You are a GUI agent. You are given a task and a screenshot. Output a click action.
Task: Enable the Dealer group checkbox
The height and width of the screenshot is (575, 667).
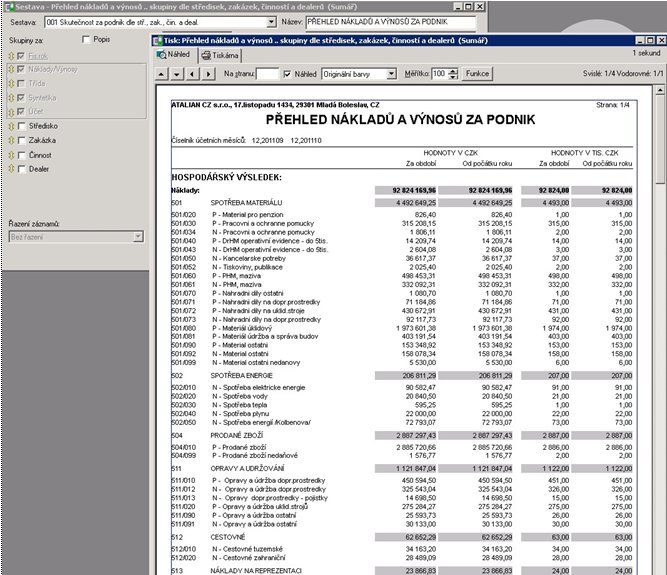tap(21, 169)
